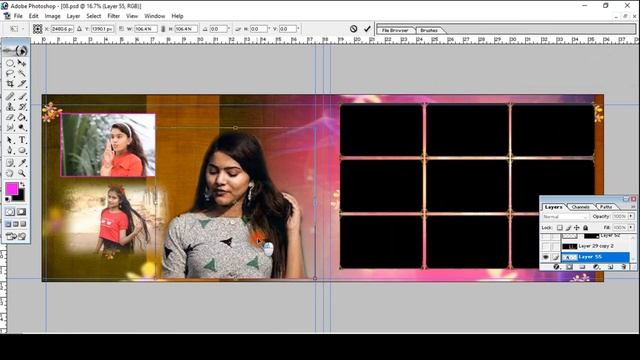Screen dimensions: 640x360
Task: Select the Pen tool
Action: (10, 150)
